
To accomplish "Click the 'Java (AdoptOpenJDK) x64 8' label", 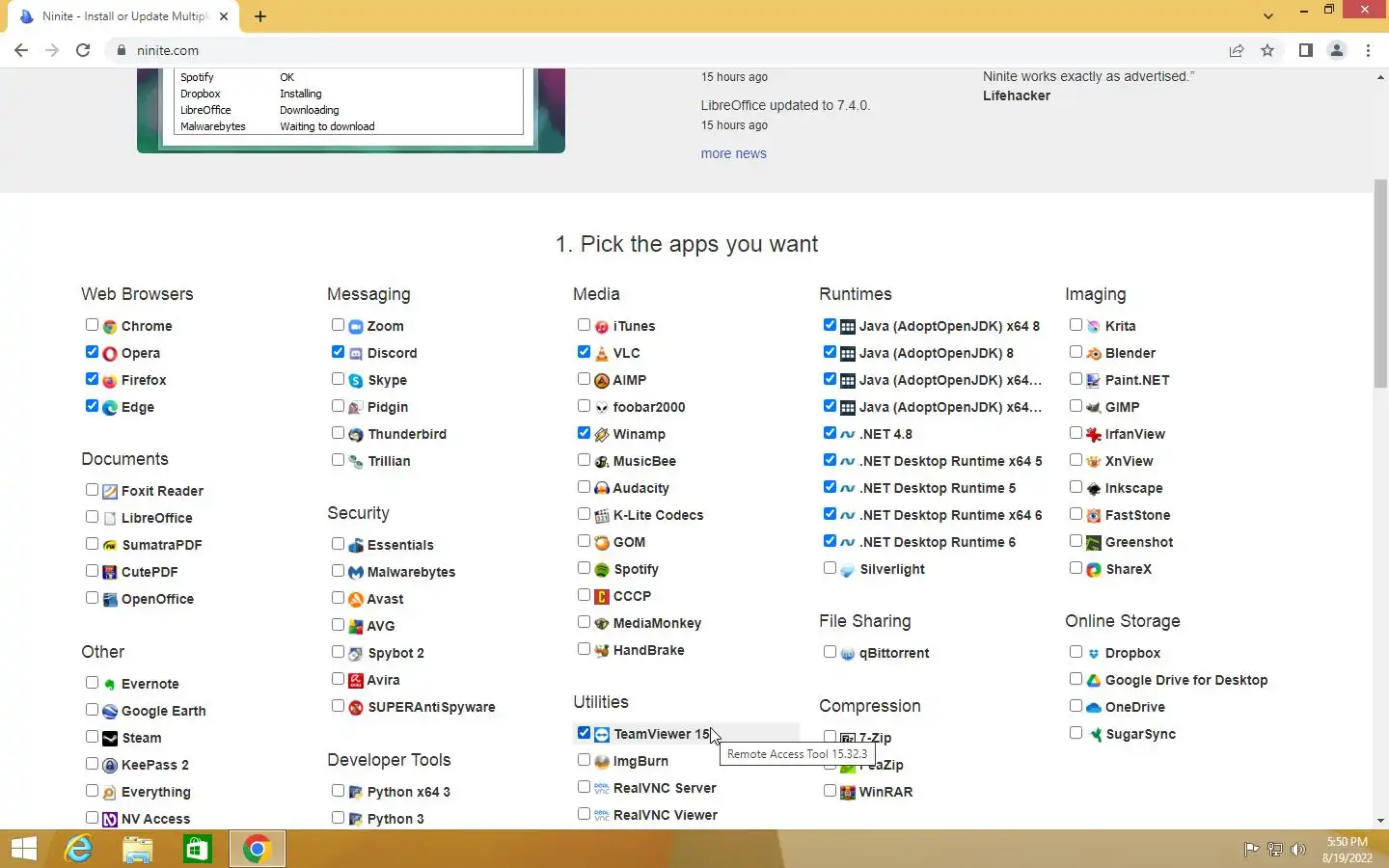I will click(x=949, y=326).
